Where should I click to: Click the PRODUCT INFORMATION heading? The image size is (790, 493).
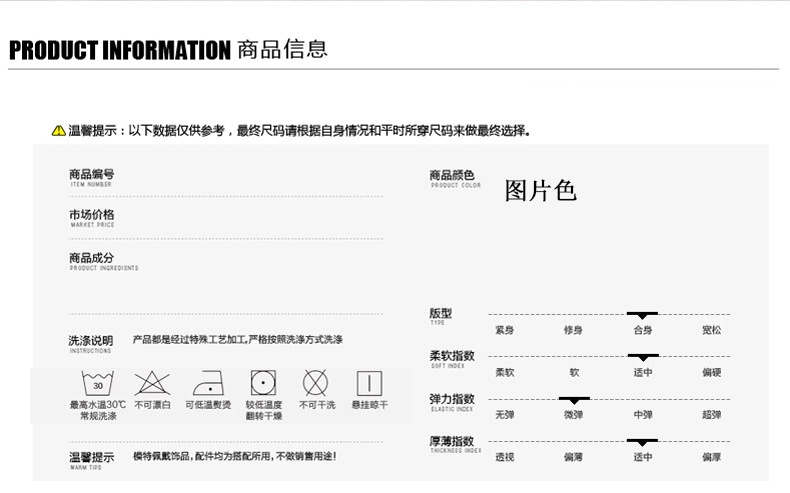pyautogui.click(x=120, y=50)
